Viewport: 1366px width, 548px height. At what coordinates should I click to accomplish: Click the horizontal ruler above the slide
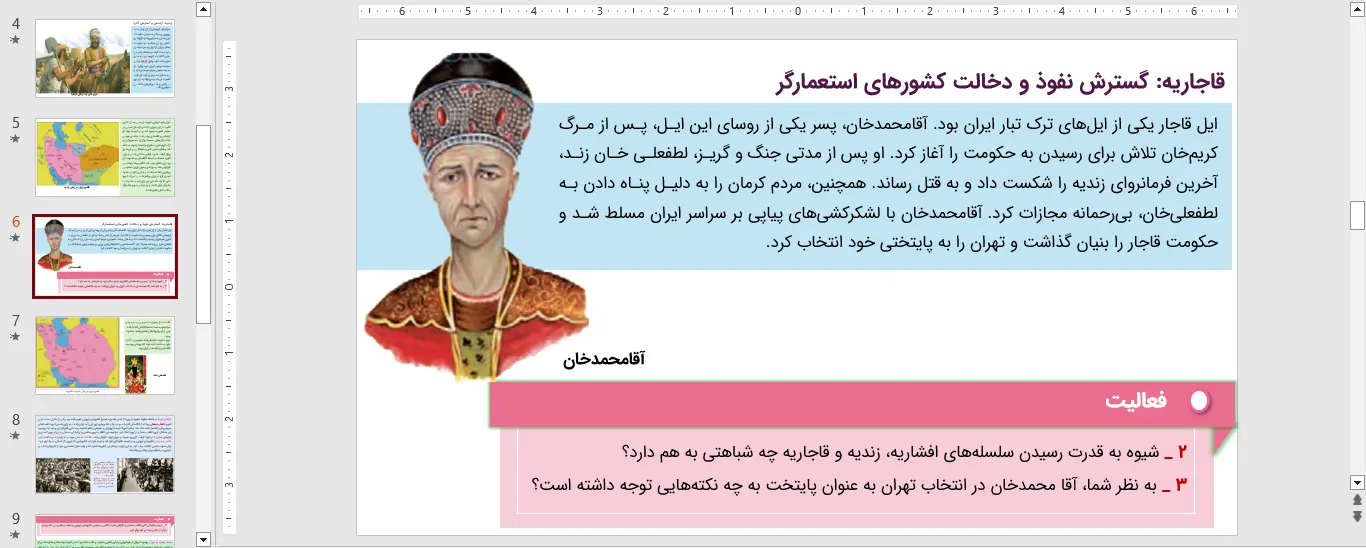pos(797,12)
